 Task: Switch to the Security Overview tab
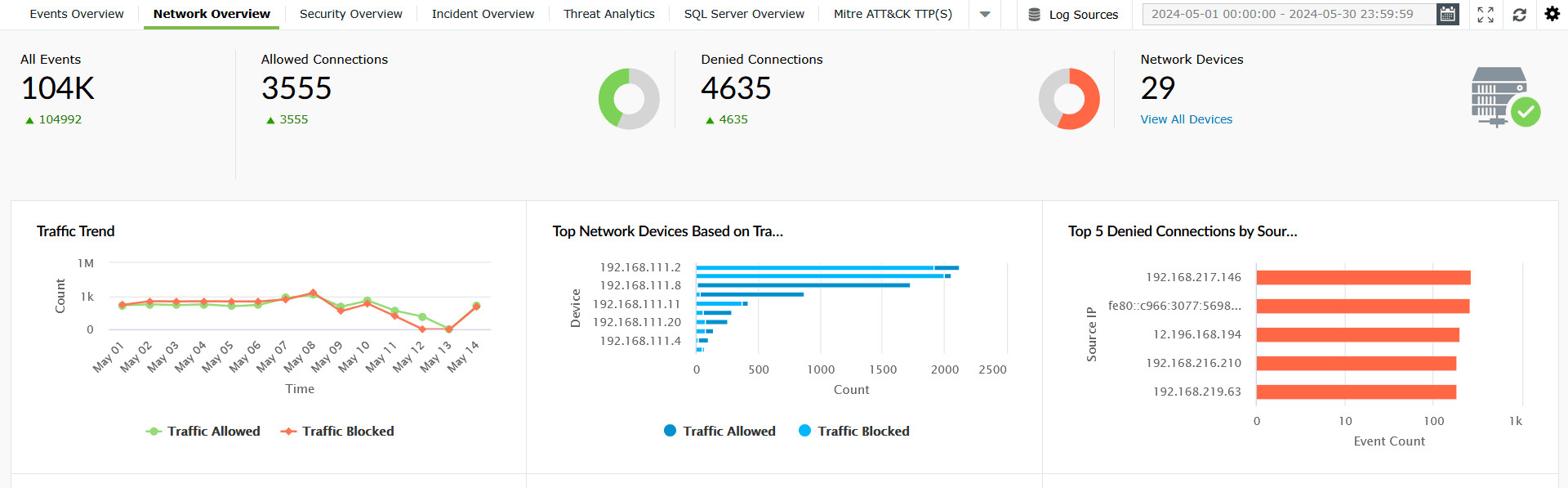[350, 14]
